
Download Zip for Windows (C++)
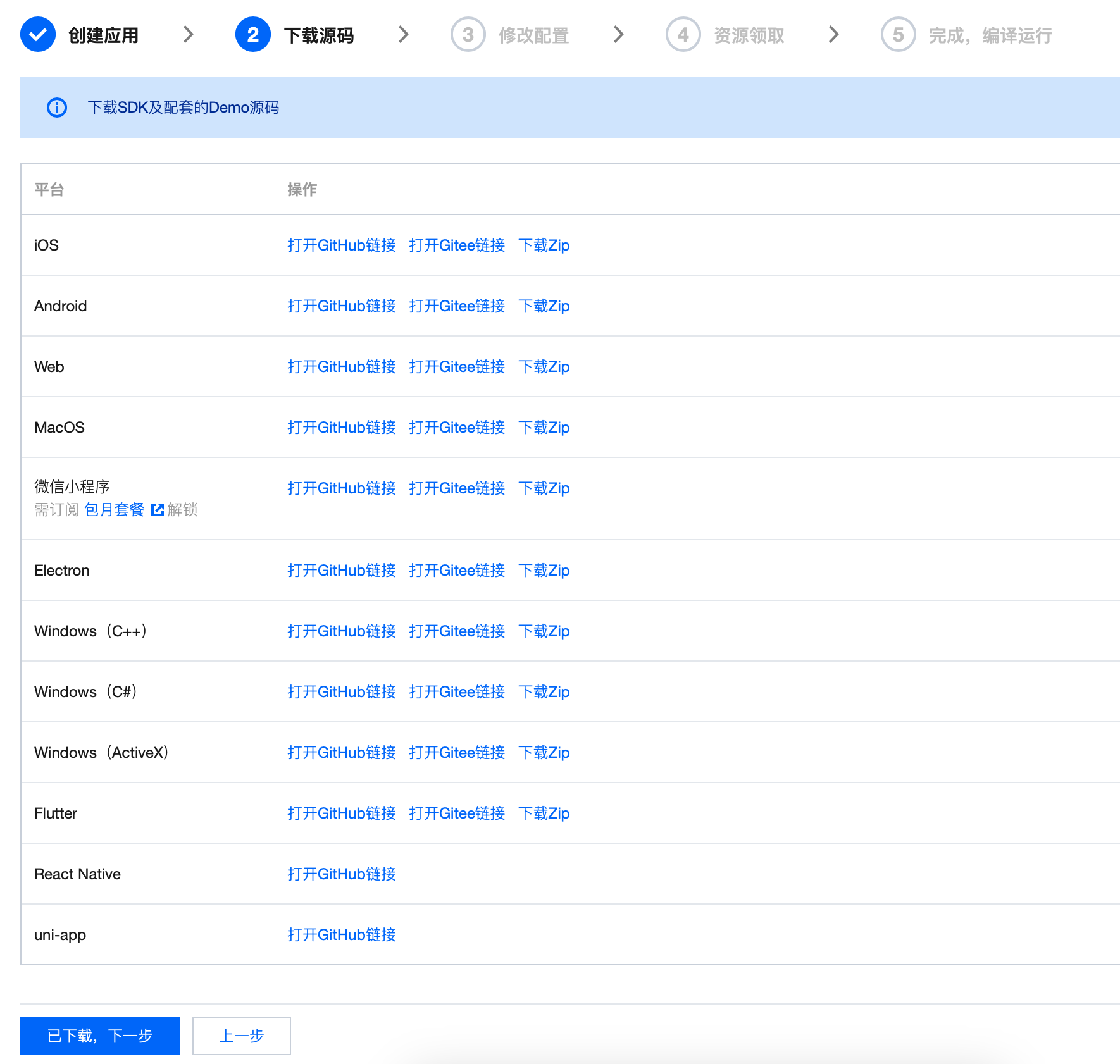(544, 631)
